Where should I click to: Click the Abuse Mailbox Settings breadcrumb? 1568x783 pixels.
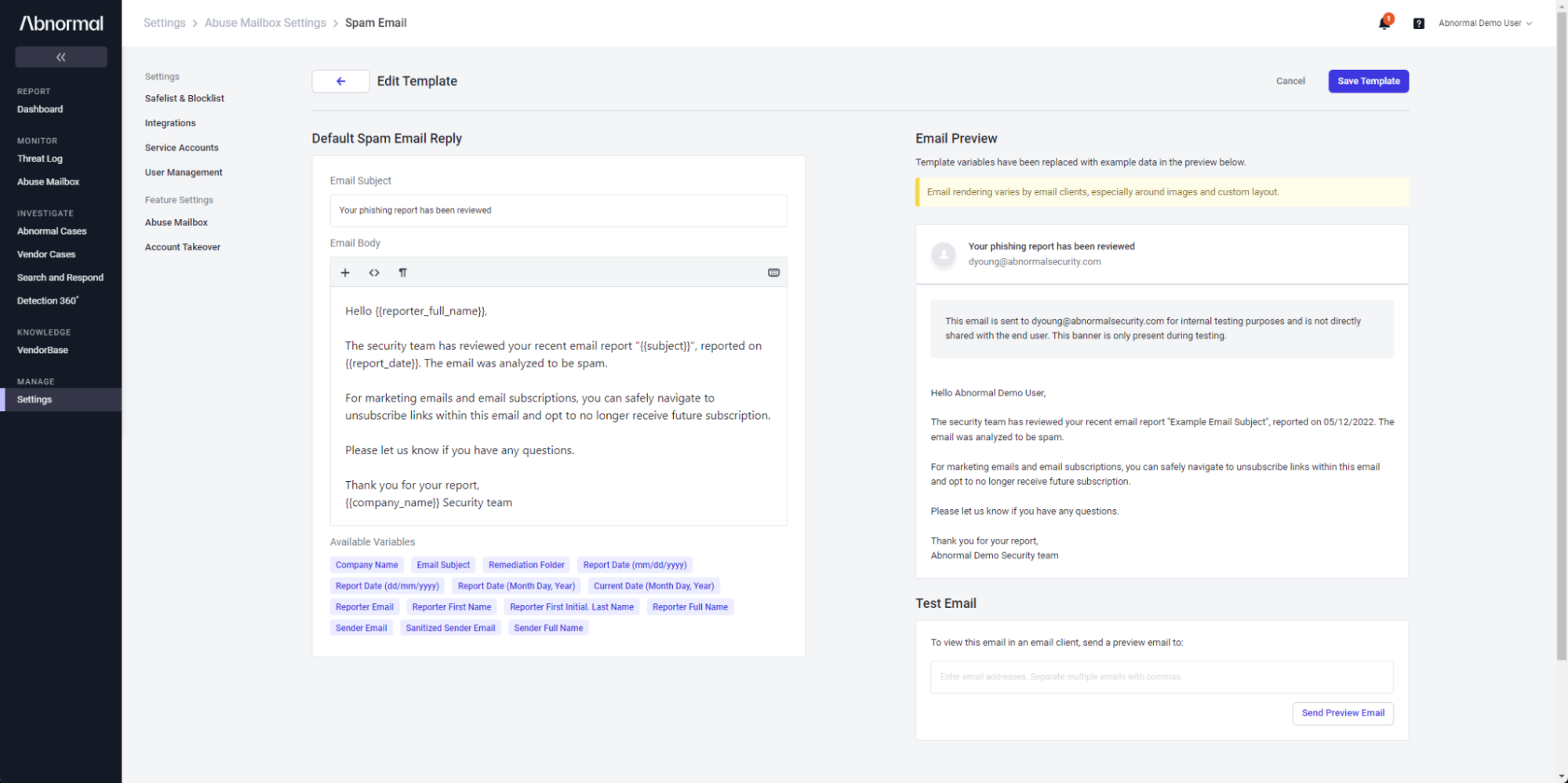click(x=265, y=23)
